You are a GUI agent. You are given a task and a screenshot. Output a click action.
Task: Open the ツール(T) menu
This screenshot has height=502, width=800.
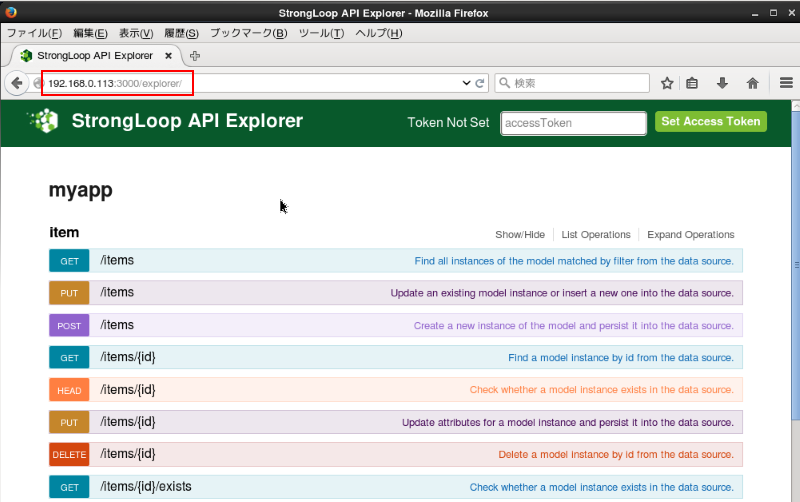point(321,33)
